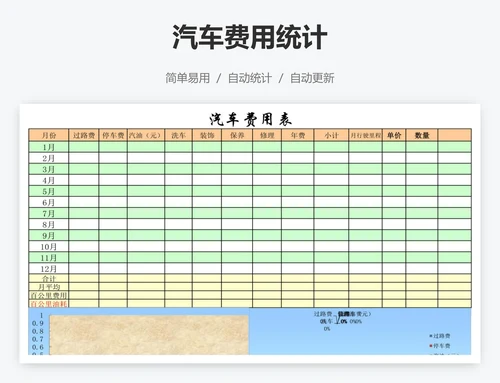The image size is (500, 383).
Task: Click the 2月 停车费 cell
Action: click(113, 158)
